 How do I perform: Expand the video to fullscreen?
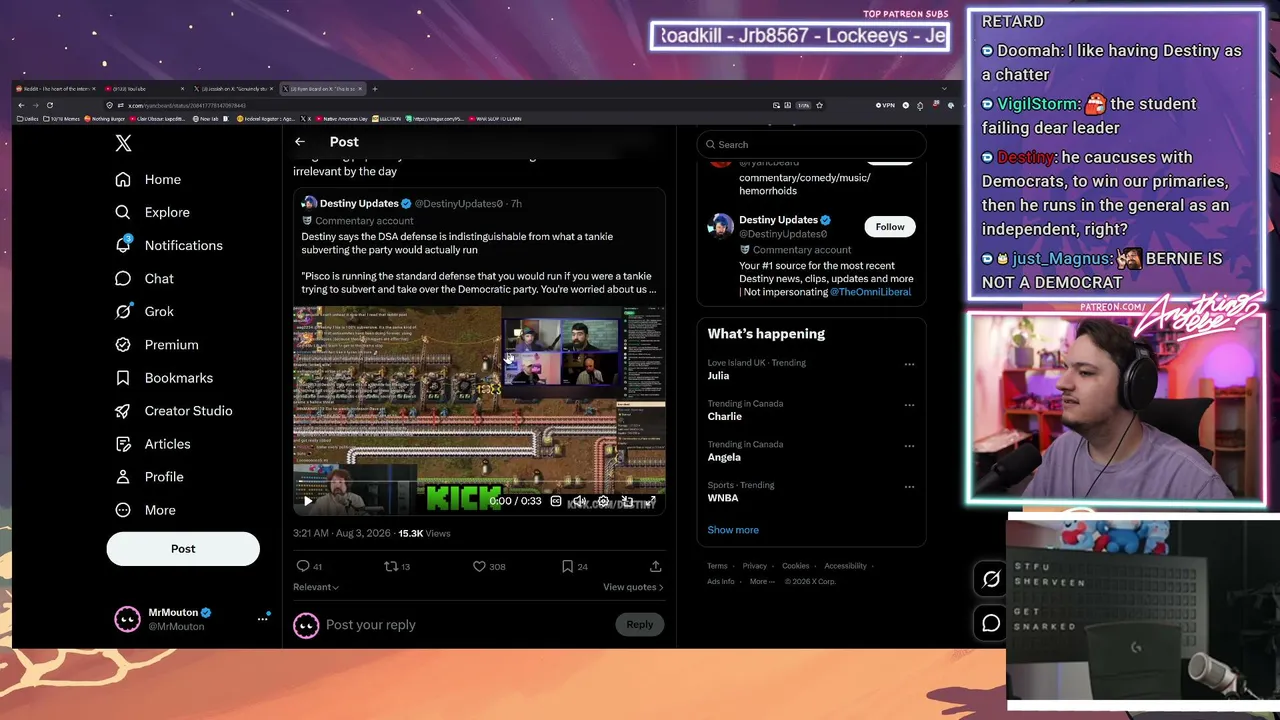651,501
